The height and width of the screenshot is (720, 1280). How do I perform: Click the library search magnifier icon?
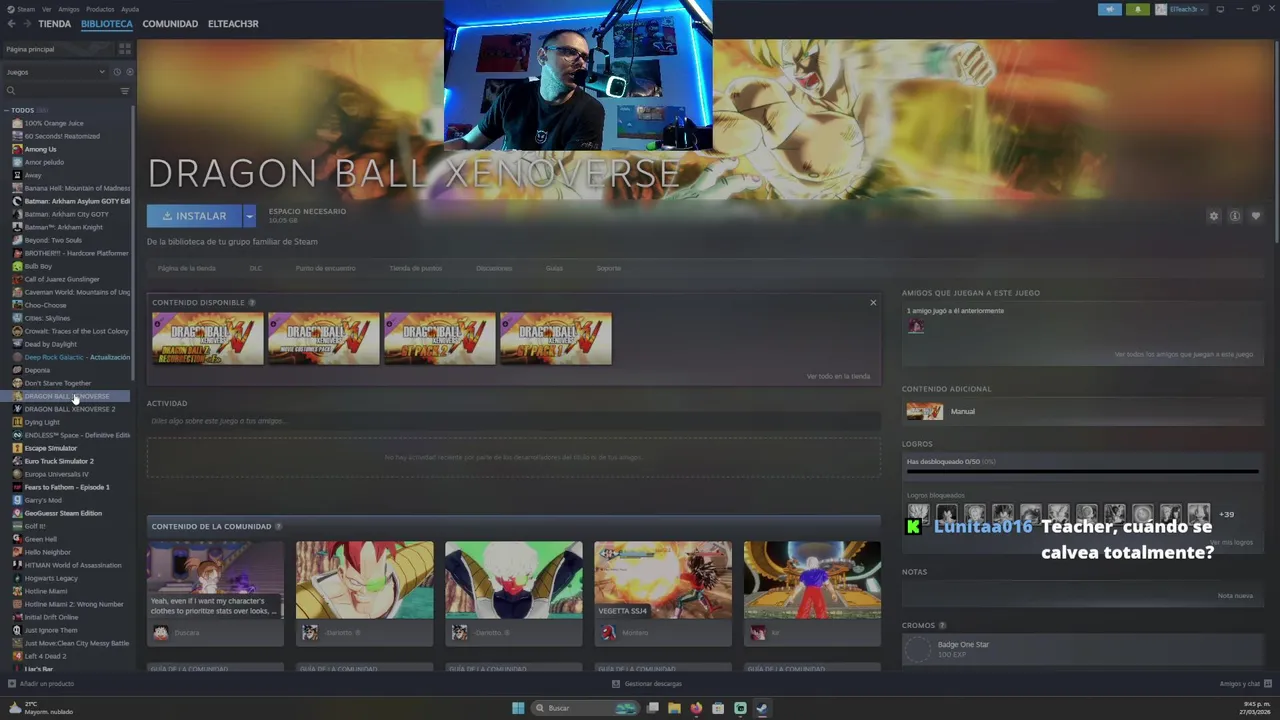tap(11, 91)
